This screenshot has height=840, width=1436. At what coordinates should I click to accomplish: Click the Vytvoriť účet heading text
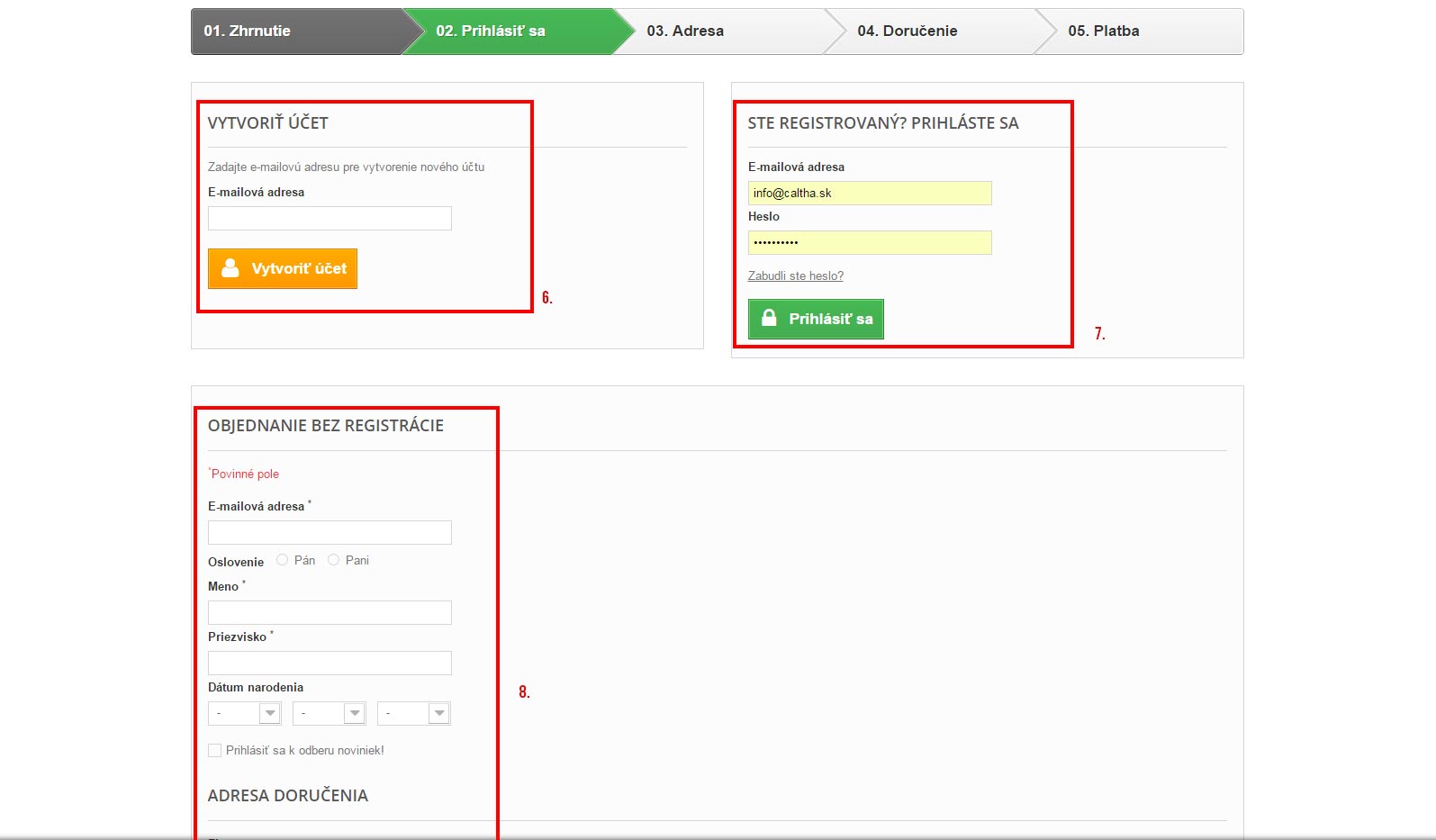pyautogui.click(x=268, y=123)
